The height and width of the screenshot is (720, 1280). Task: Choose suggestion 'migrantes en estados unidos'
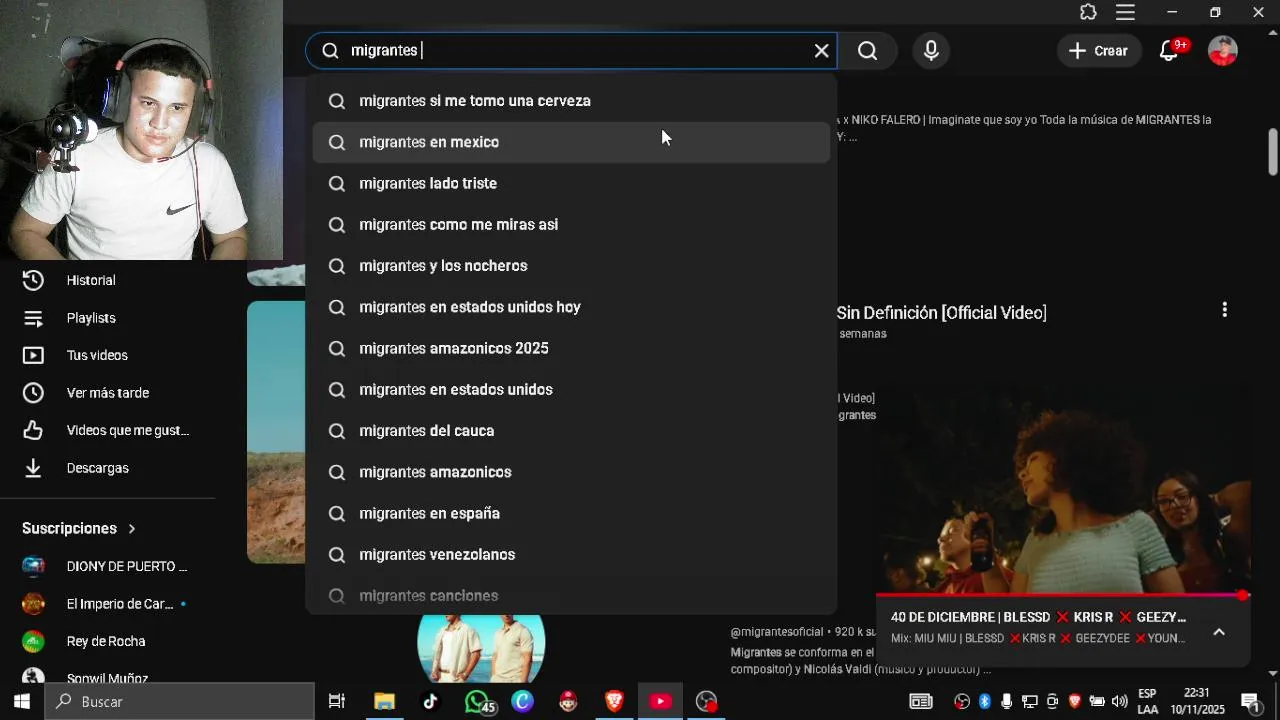click(571, 389)
